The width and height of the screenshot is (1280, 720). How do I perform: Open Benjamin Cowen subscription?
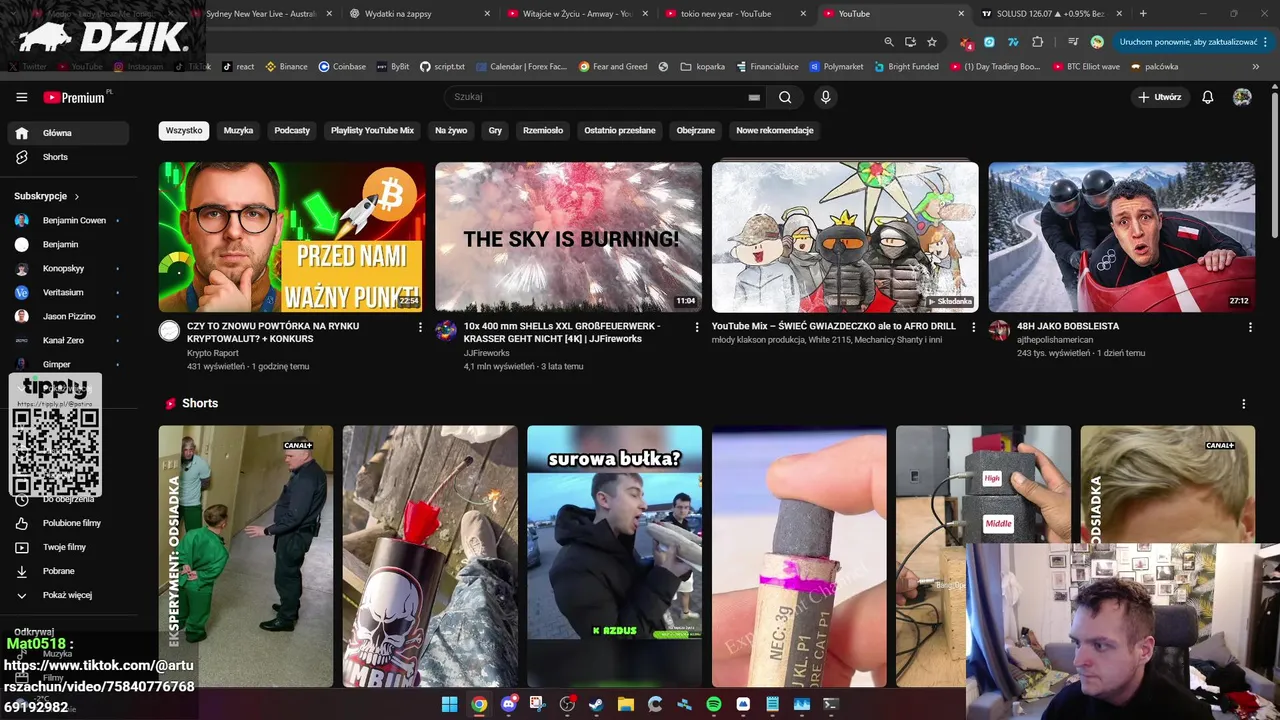tap(68, 220)
